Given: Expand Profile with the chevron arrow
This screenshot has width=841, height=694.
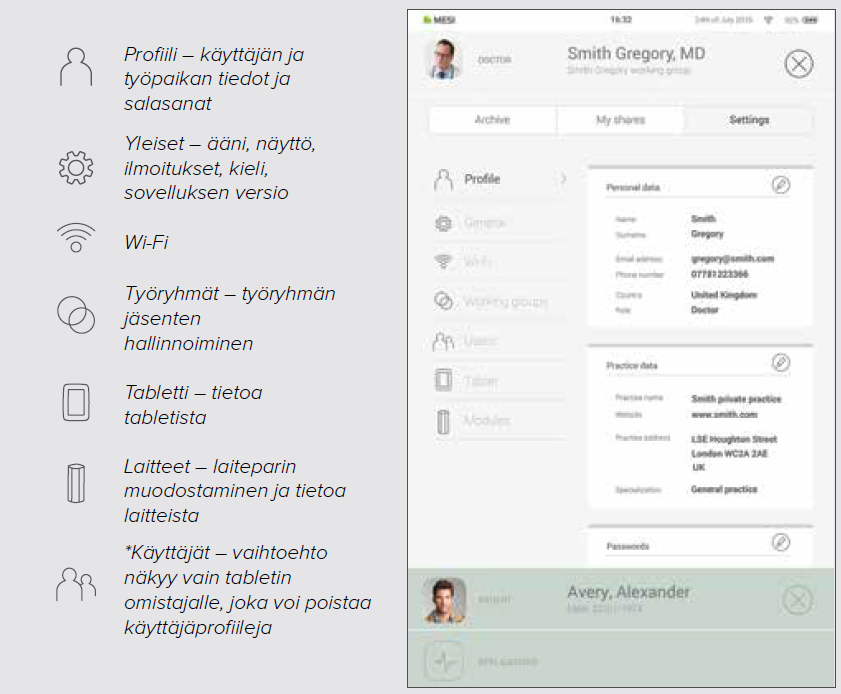Looking at the screenshot, I should pos(563,179).
